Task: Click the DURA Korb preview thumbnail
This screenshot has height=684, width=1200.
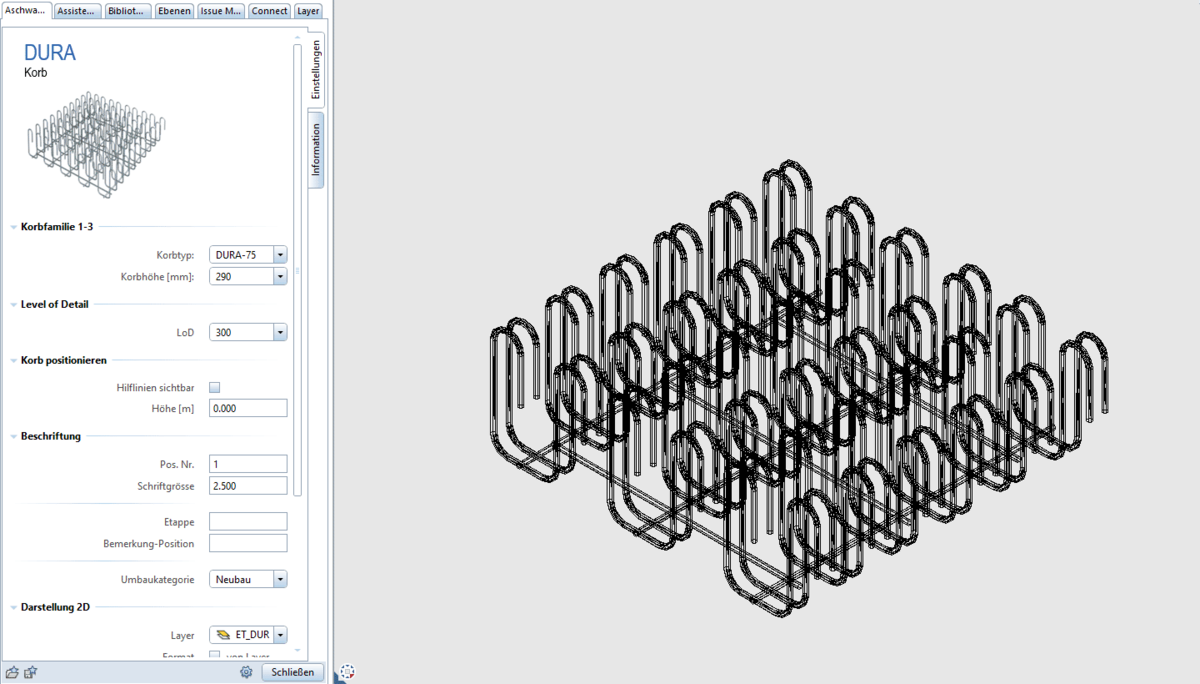Action: pos(96,143)
